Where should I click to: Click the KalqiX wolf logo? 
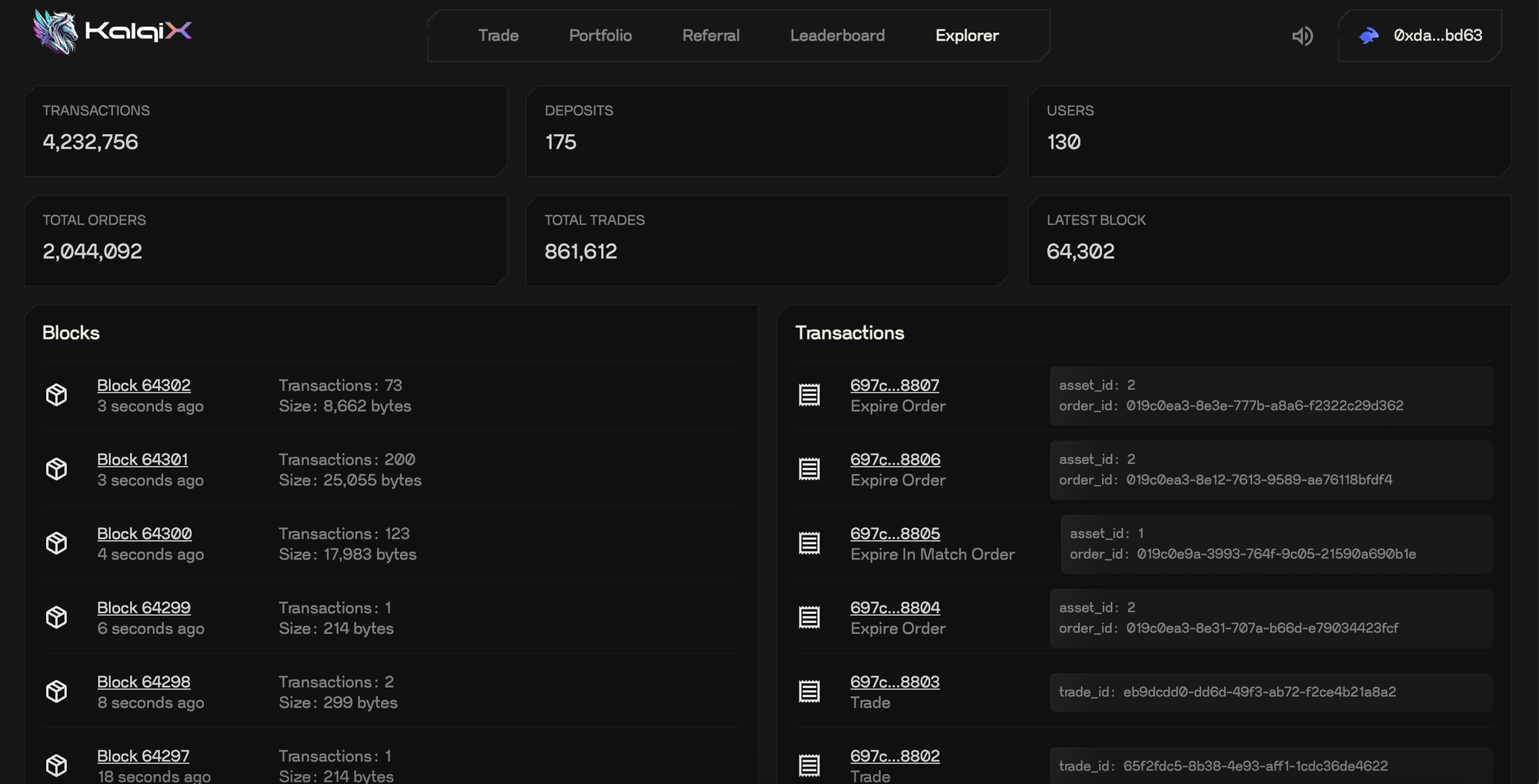[x=56, y=32]
